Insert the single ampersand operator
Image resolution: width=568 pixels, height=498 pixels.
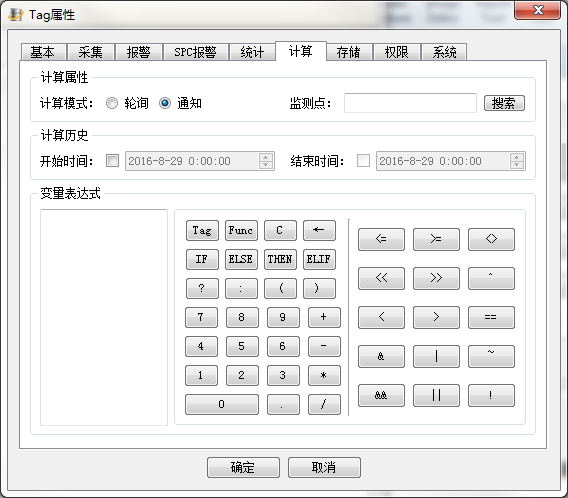(381, 356)
